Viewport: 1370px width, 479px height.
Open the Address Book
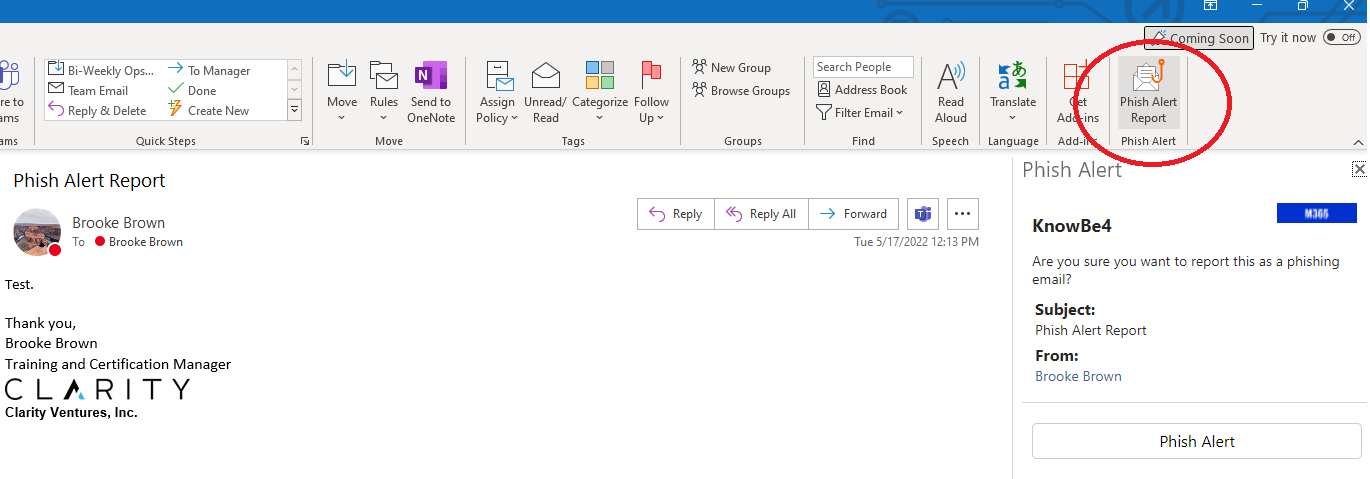click(862, 90)
